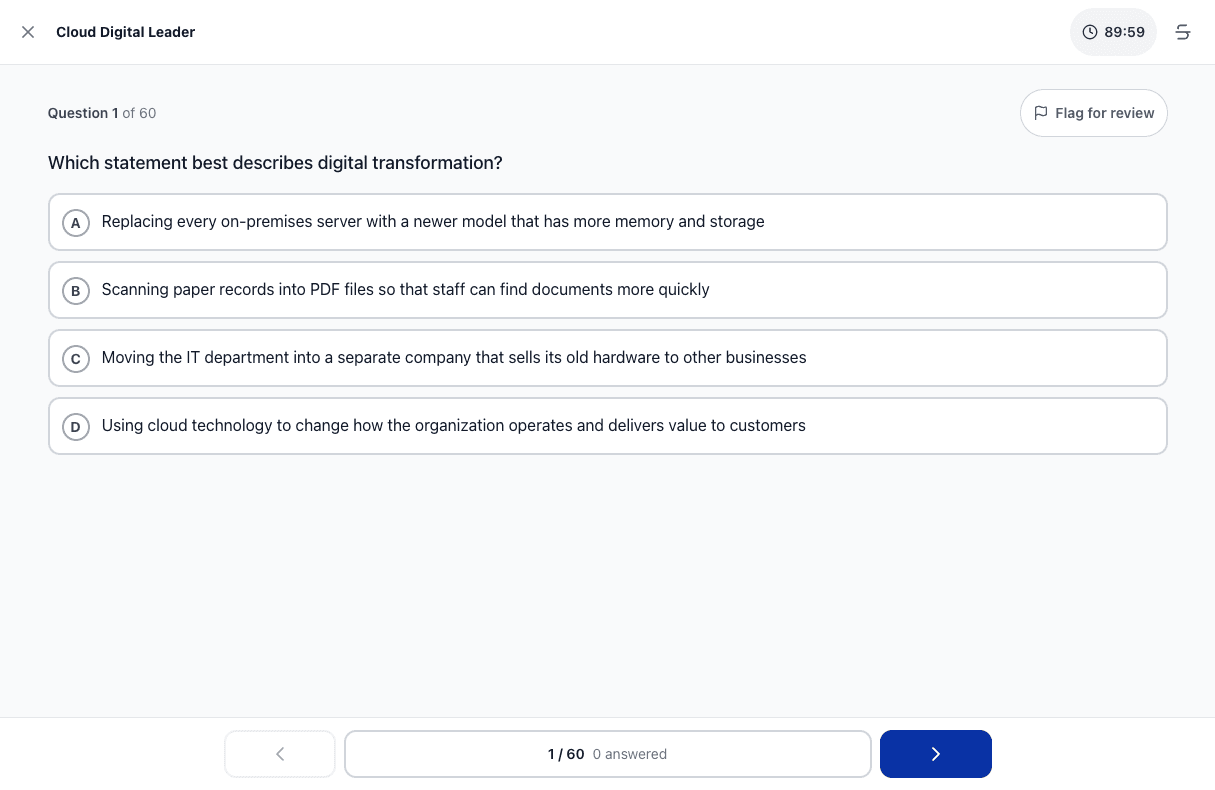Choose answer text about using cloud technology
This screenshot has width=1215, height=790.
tap(453, 426)
